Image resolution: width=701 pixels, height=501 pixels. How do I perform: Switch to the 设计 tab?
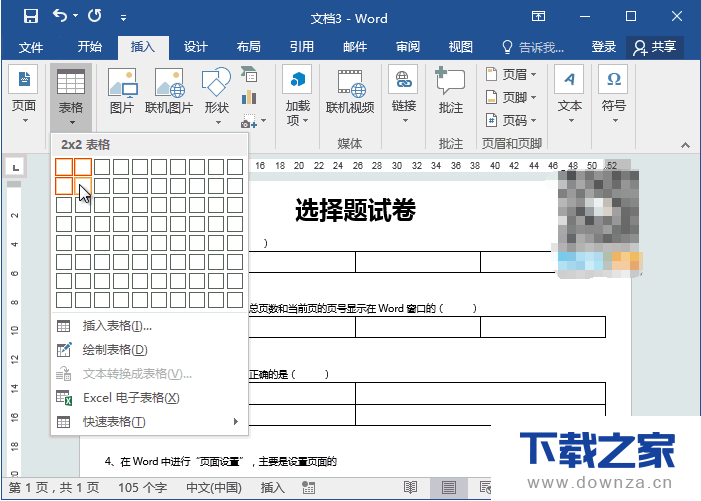pos(196,47)
